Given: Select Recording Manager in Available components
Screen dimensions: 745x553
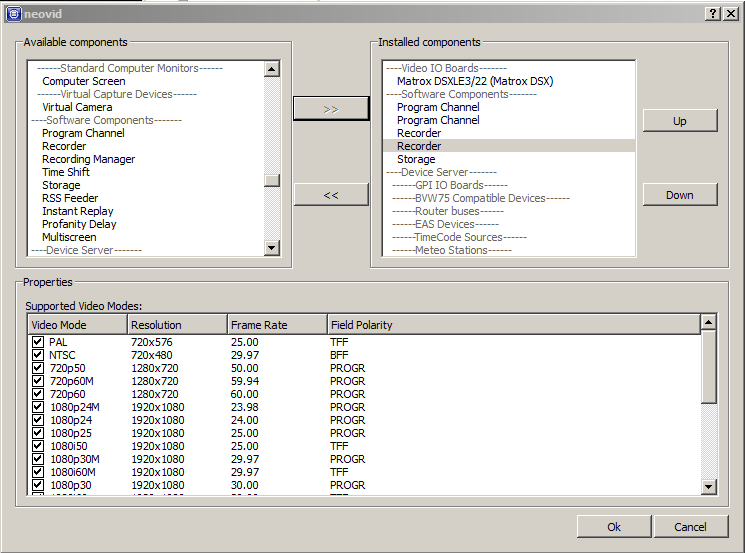Looking at the screenshot, I should [x=88, y=159].
